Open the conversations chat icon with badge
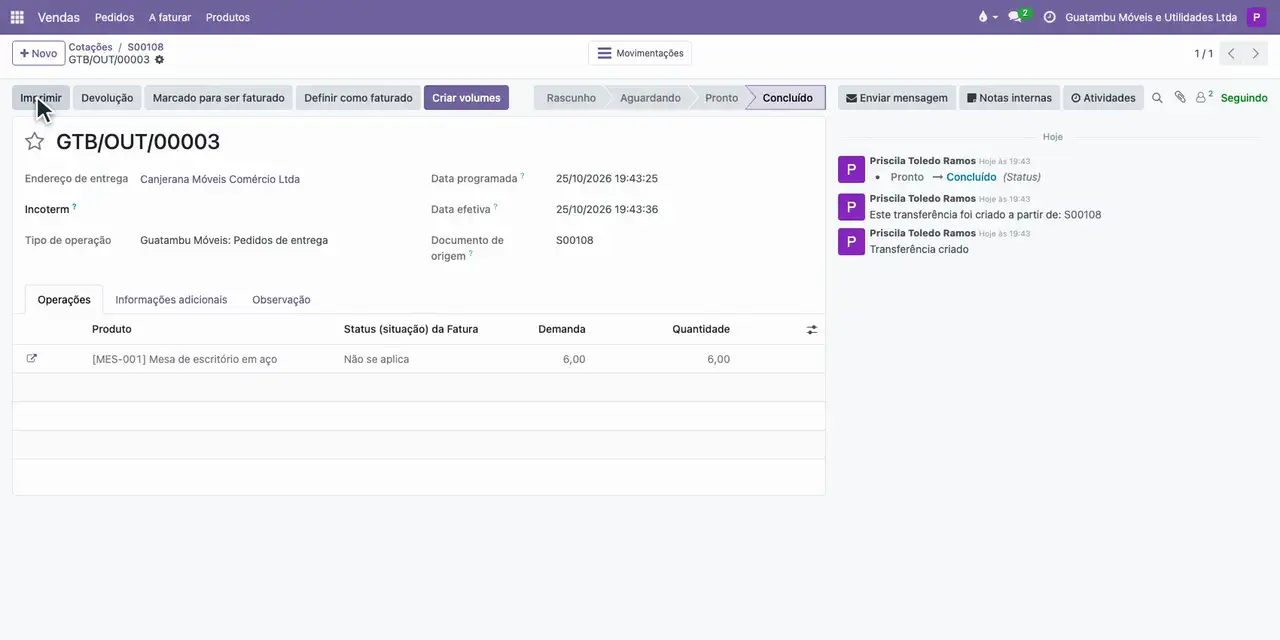The image size is (1280, 640). 1018,17
